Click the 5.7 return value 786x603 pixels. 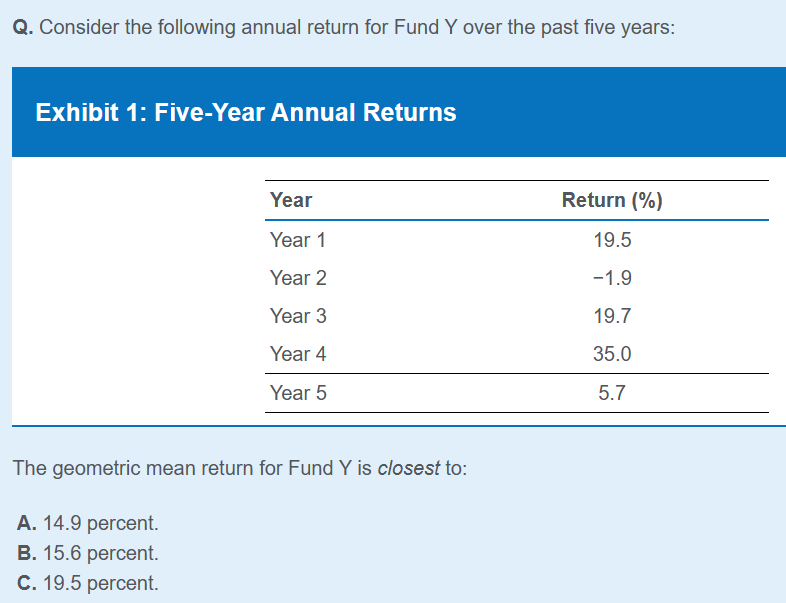pos(612,393)
